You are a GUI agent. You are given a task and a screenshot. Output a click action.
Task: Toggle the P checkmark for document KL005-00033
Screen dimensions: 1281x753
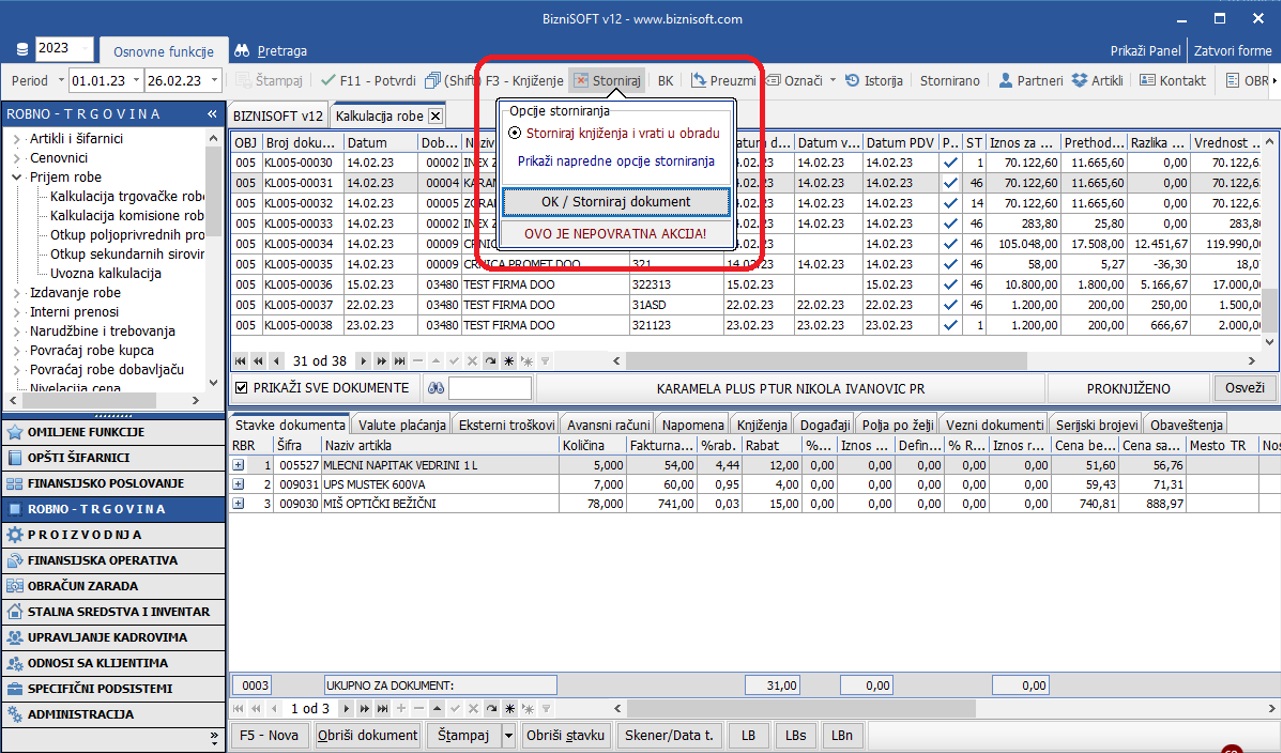pyautogui.click(x=951, y=223)
